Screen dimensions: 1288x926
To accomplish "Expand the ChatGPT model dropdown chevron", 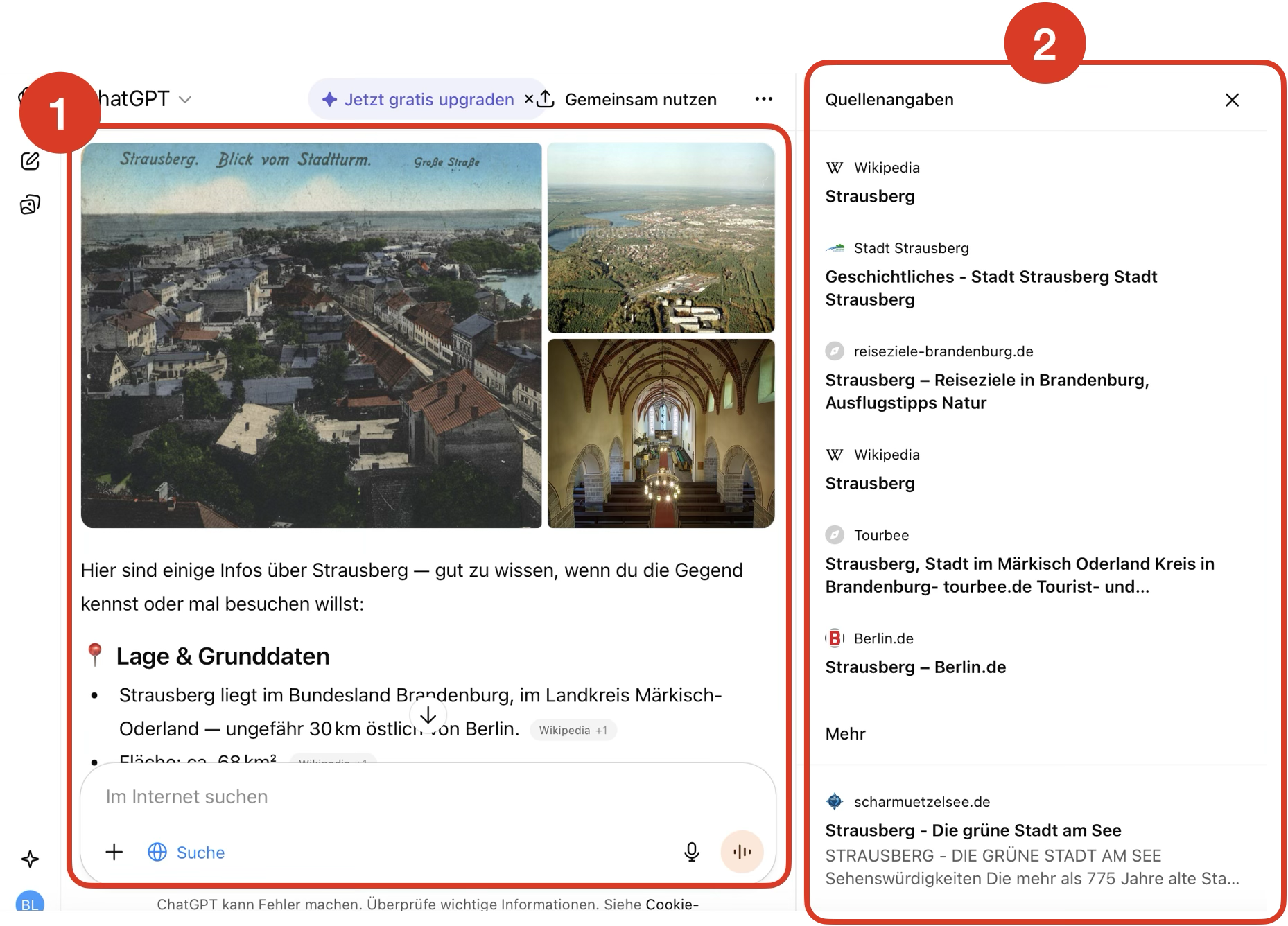I will click(185, 100).
